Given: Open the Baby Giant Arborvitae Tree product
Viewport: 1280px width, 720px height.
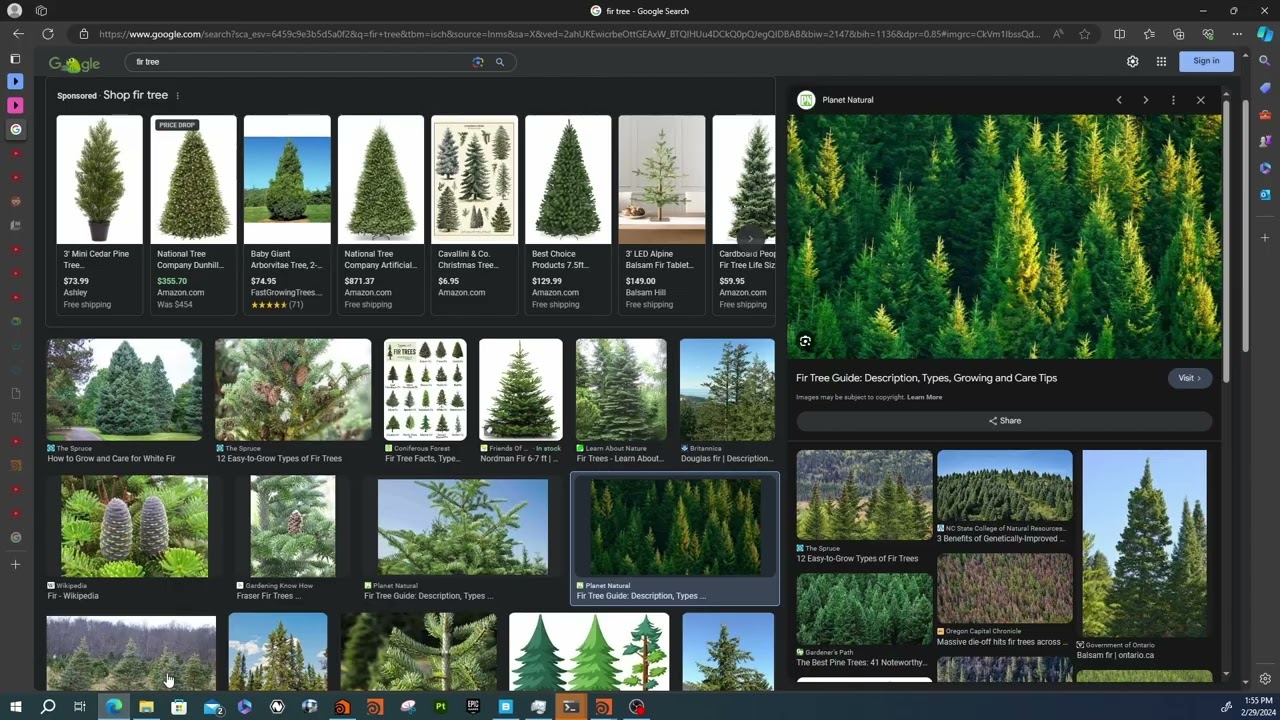Looking at the screenshot, I should tap(287, 214).
